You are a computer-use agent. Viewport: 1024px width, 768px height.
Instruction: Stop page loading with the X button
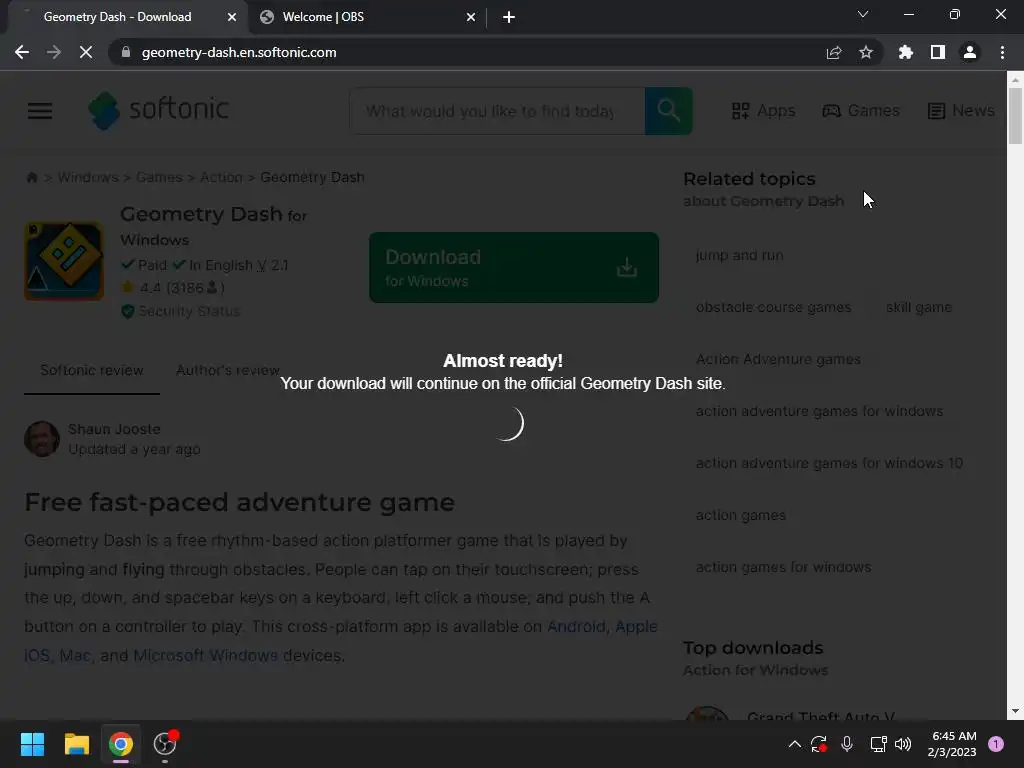86,52
